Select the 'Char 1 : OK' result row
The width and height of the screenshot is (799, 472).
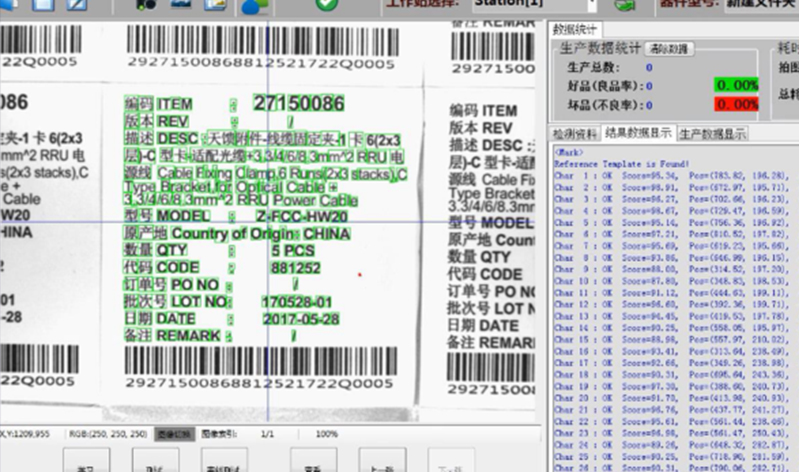(672, 176)
